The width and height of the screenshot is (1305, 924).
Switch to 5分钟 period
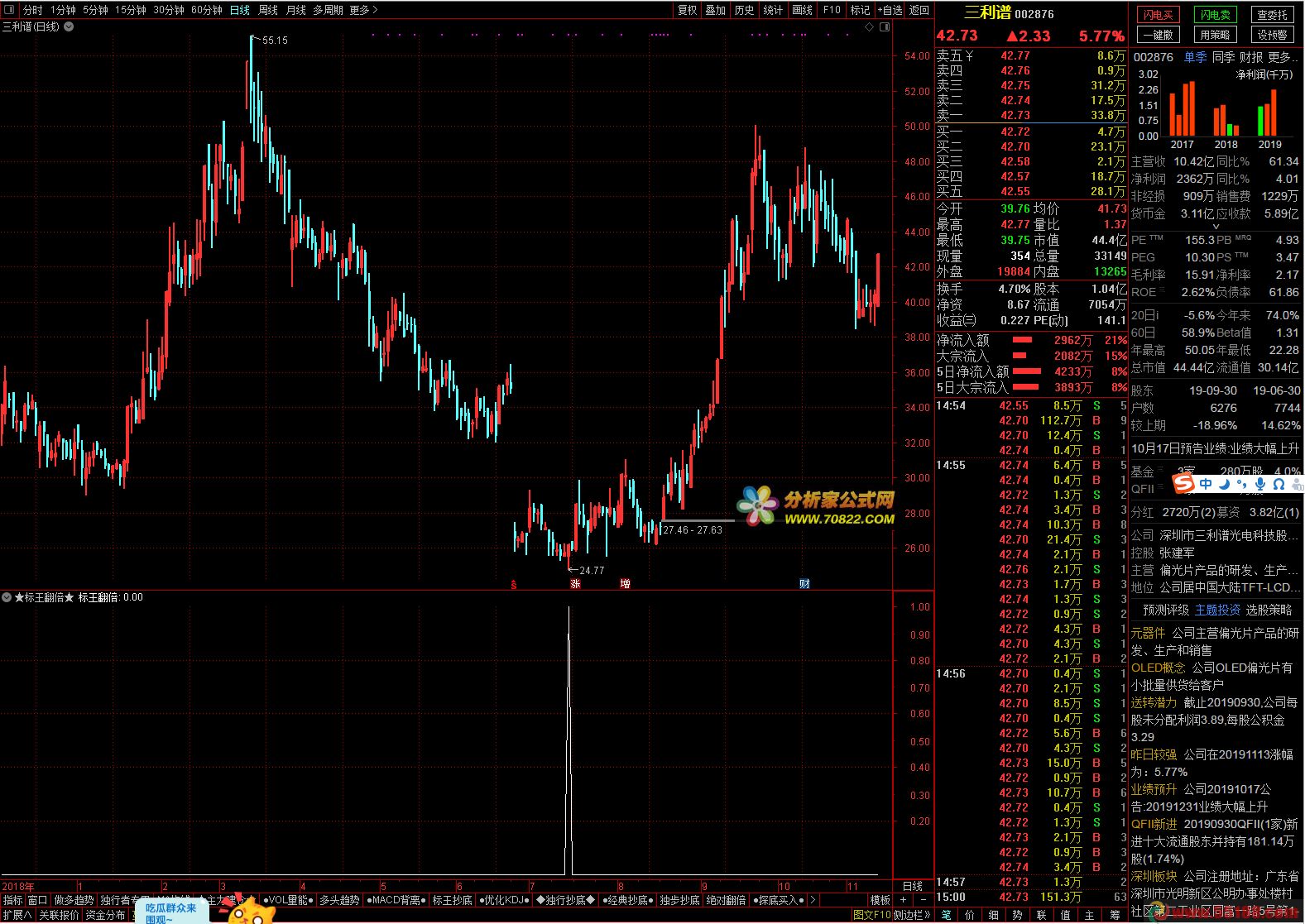pos(96,10)
